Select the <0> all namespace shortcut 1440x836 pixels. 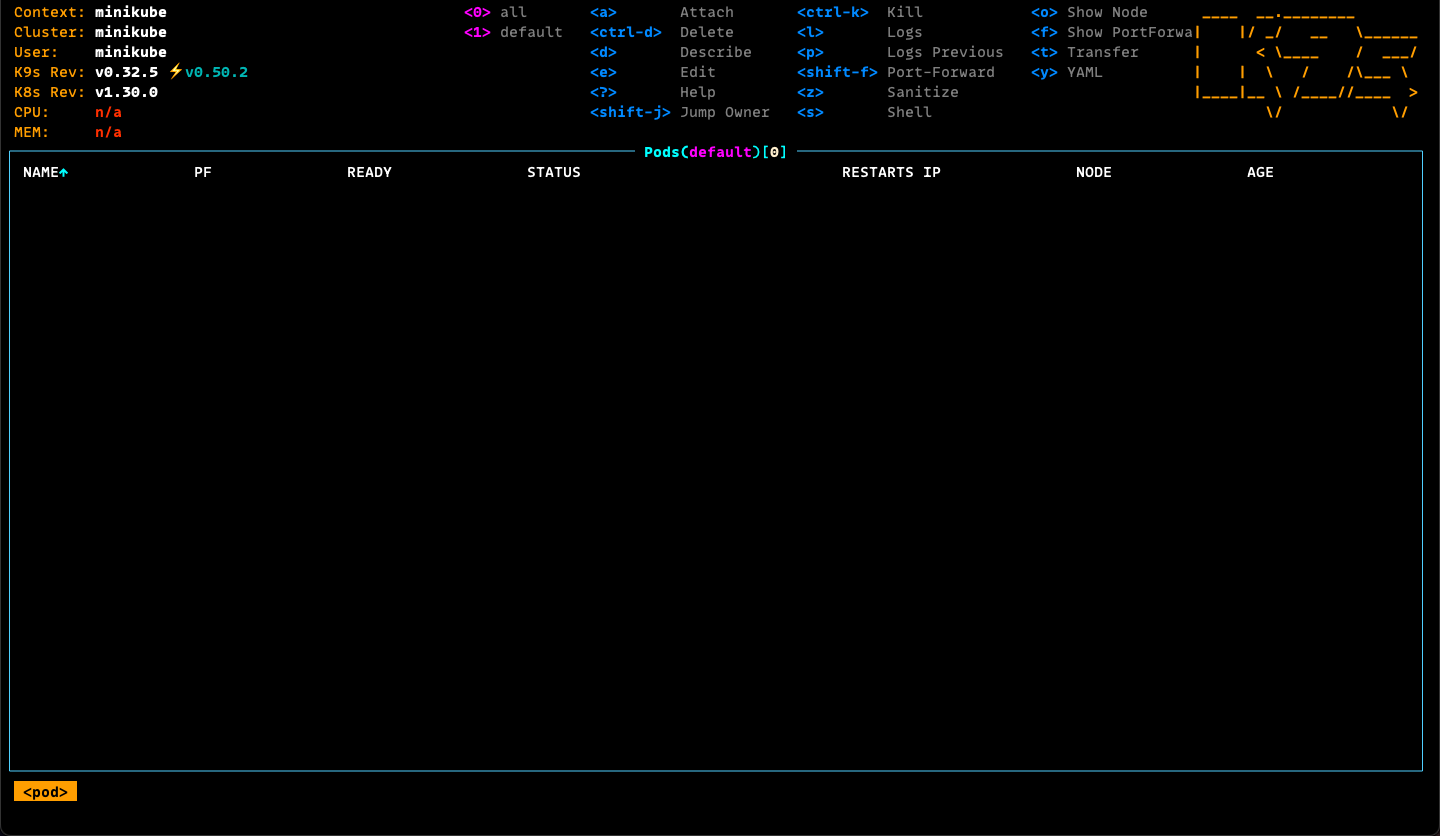pos(495,12)
